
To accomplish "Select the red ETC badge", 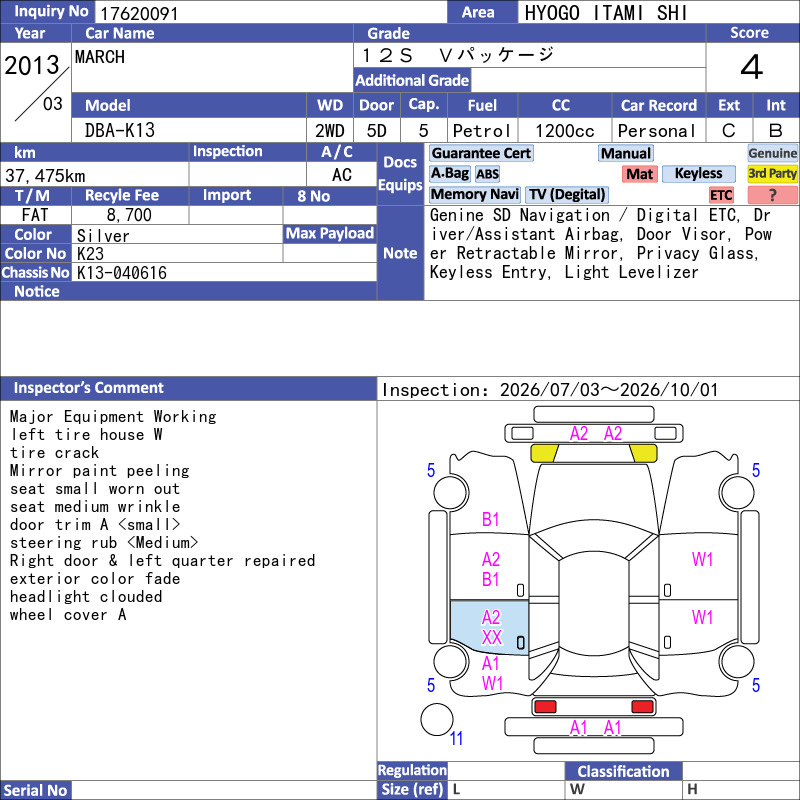I will point(721,195).
